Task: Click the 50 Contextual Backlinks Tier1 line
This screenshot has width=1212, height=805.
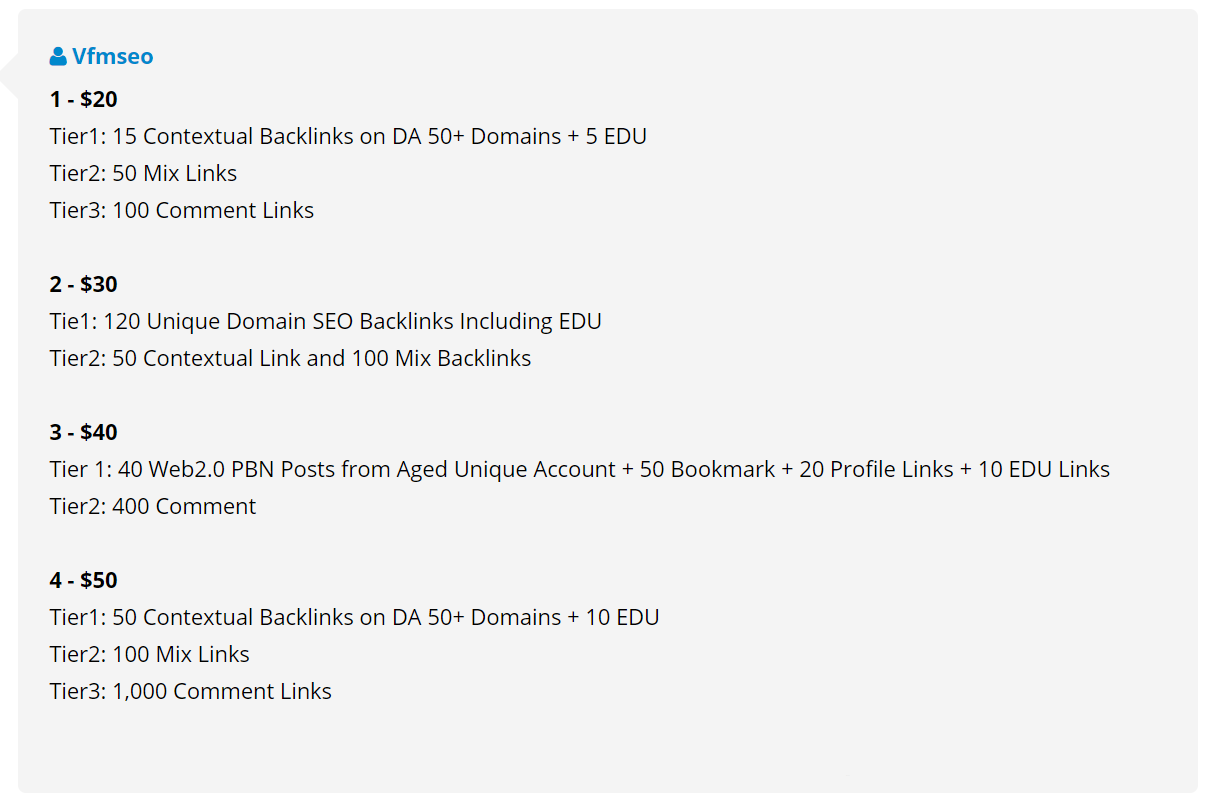Action: (x=354, y=617)
